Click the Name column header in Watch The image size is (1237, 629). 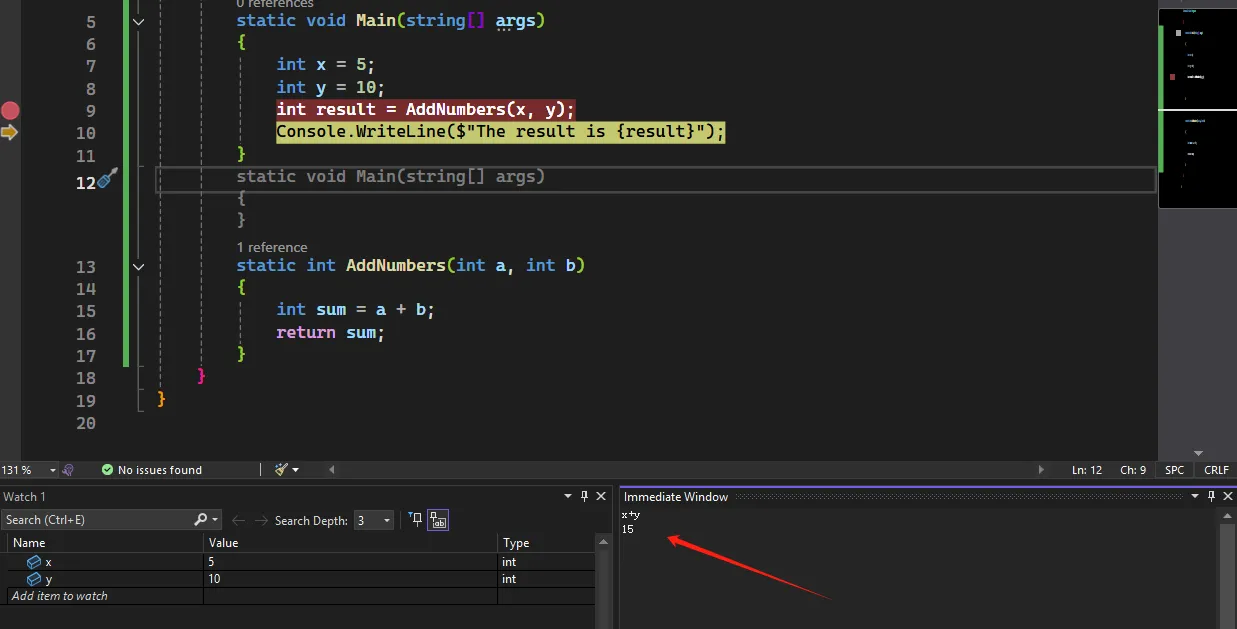(106, 543)
